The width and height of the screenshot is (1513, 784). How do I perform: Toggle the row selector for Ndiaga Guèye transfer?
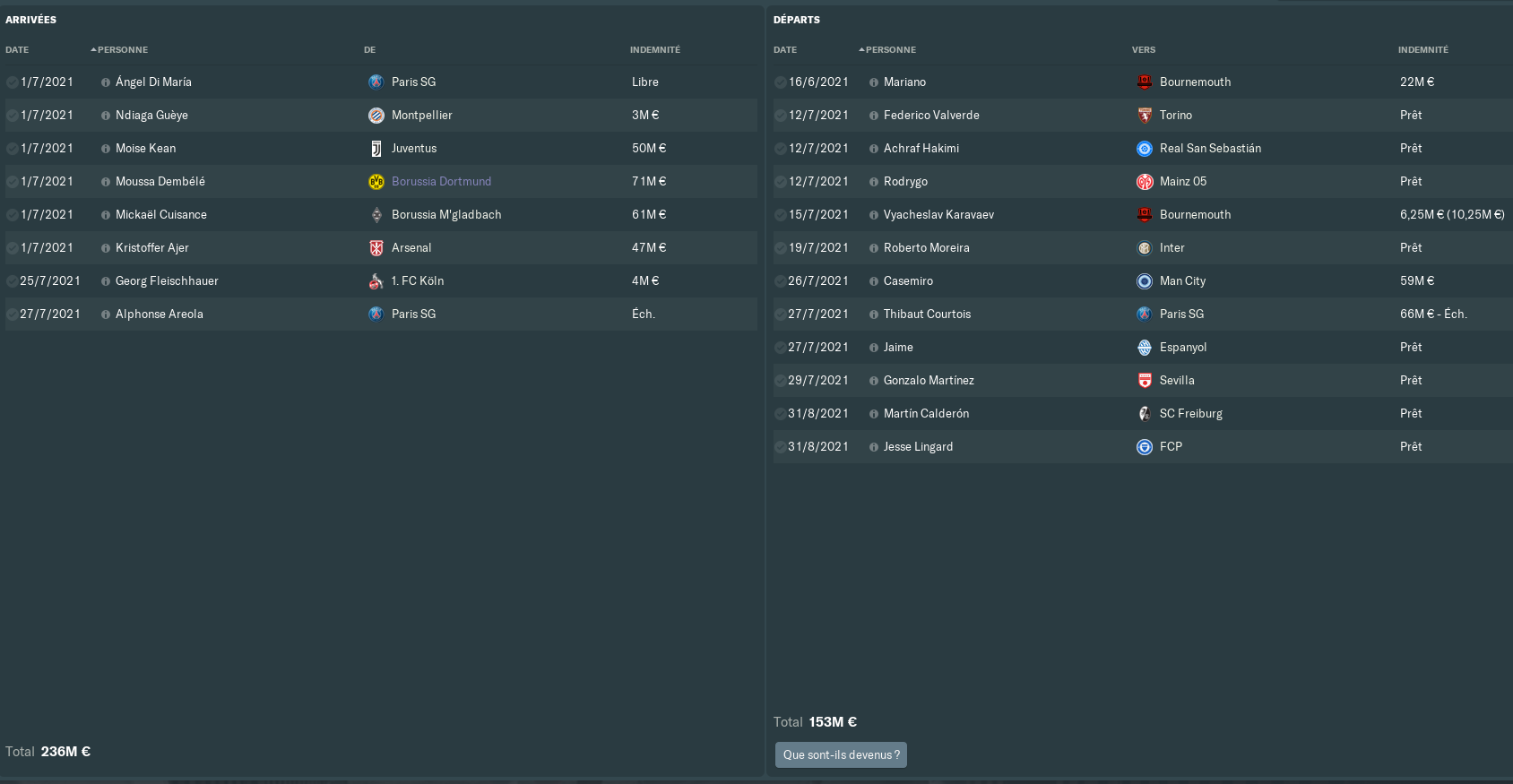pyautogui.click(x=13, y=116)
